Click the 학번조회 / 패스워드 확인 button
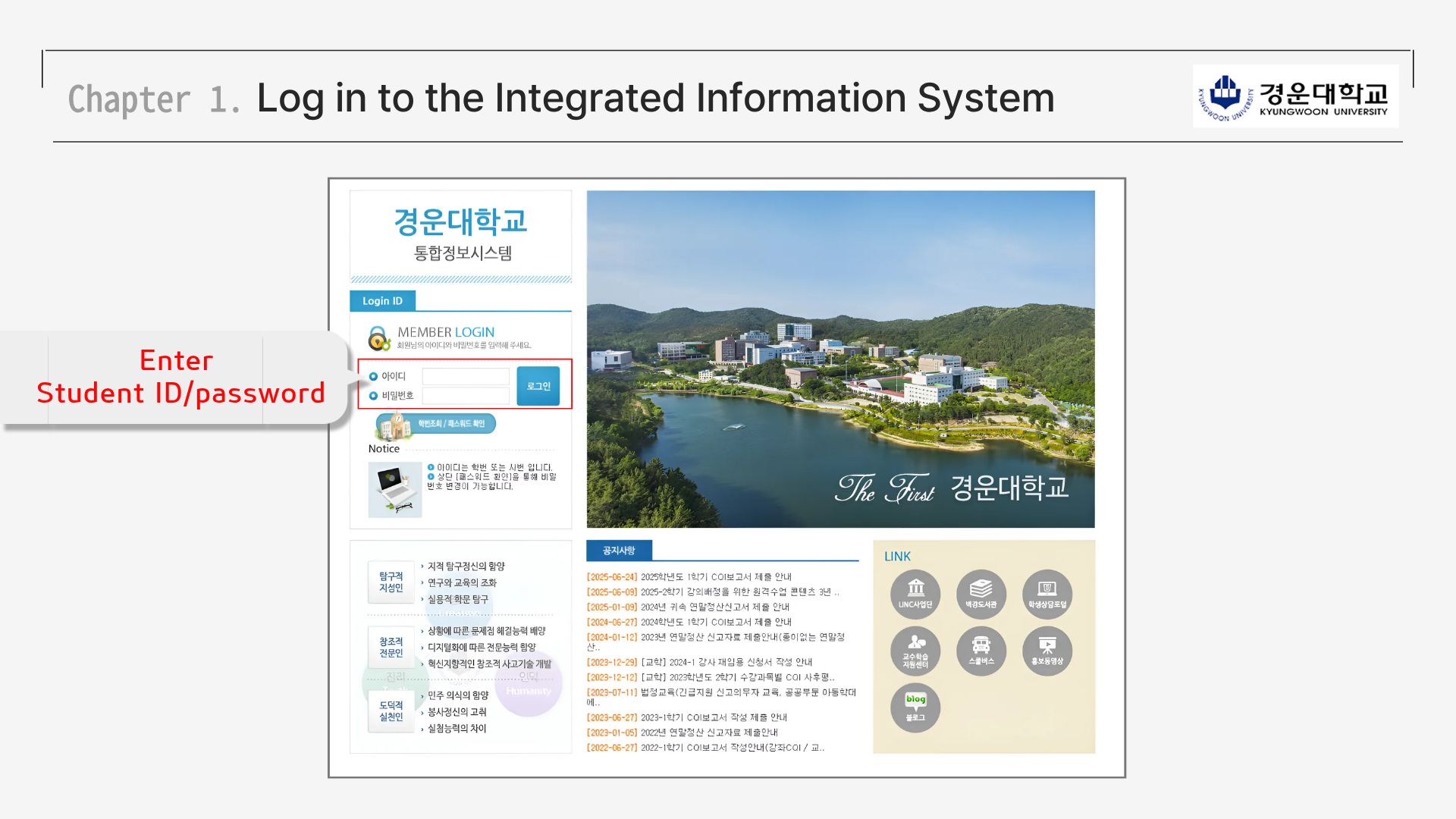 [x=450, y=423]
